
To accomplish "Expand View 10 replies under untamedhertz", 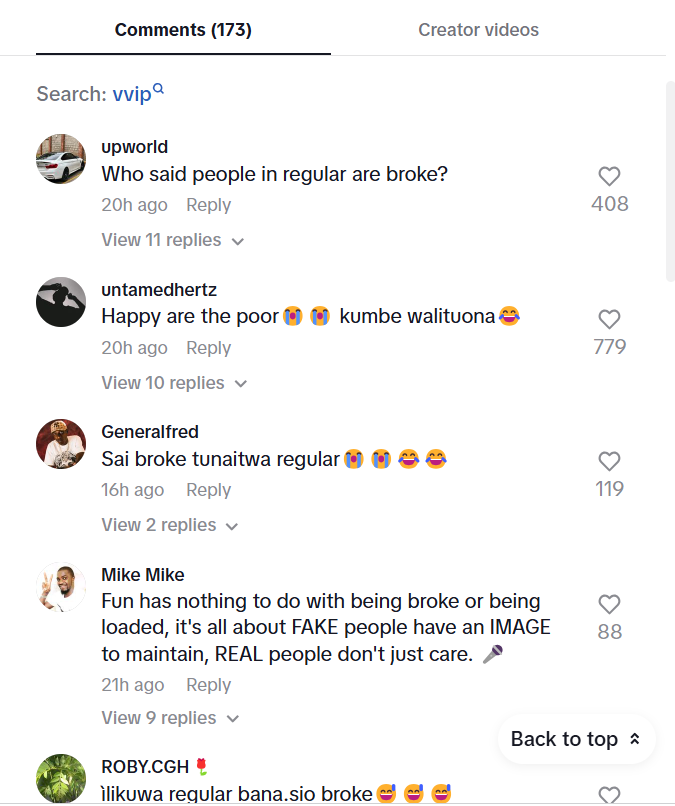I will click(174, 383).
